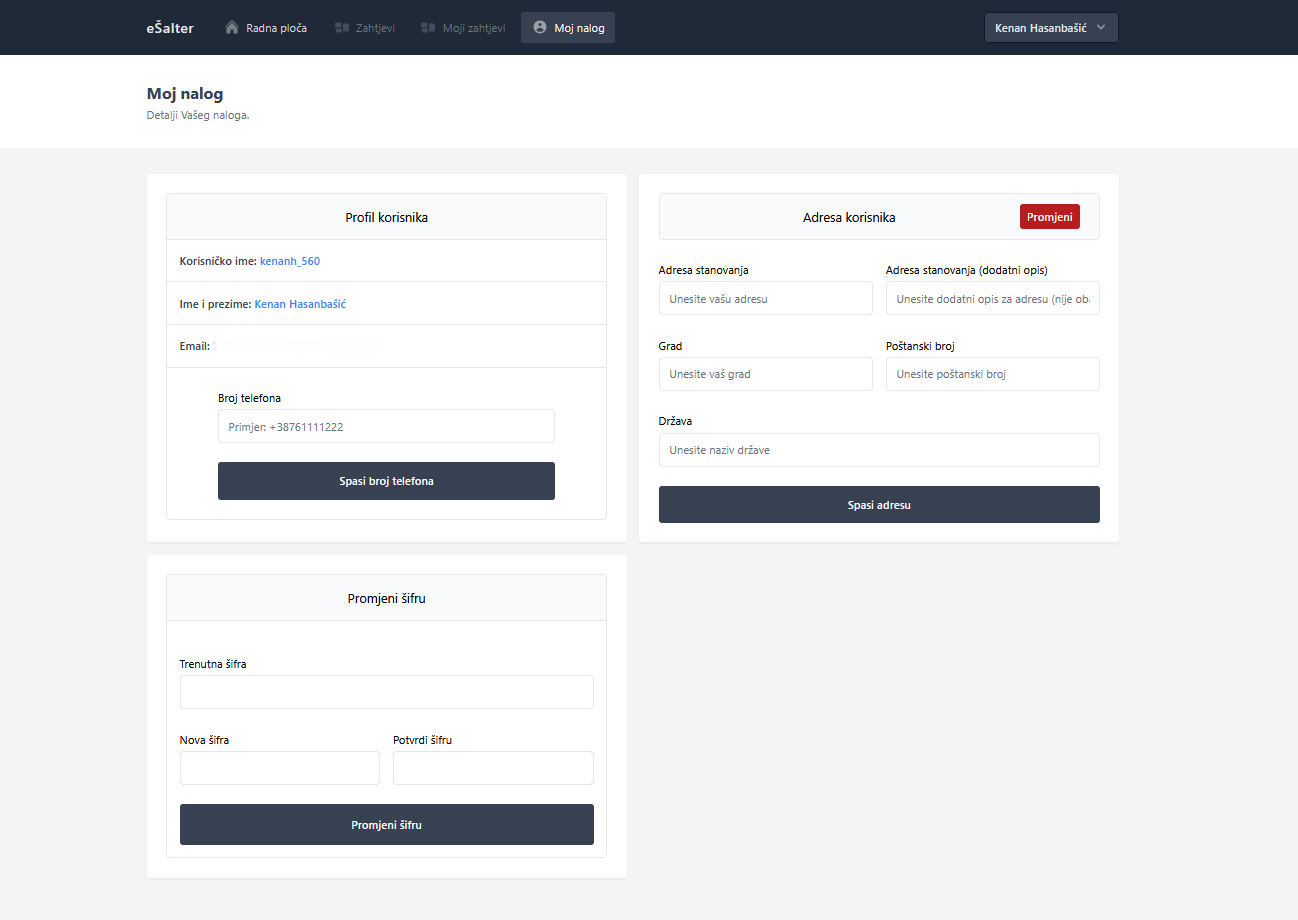Click the user avatar icon in Moj nalog
The height and width of the screenshot is (920, 1298).
coord(540,28)
